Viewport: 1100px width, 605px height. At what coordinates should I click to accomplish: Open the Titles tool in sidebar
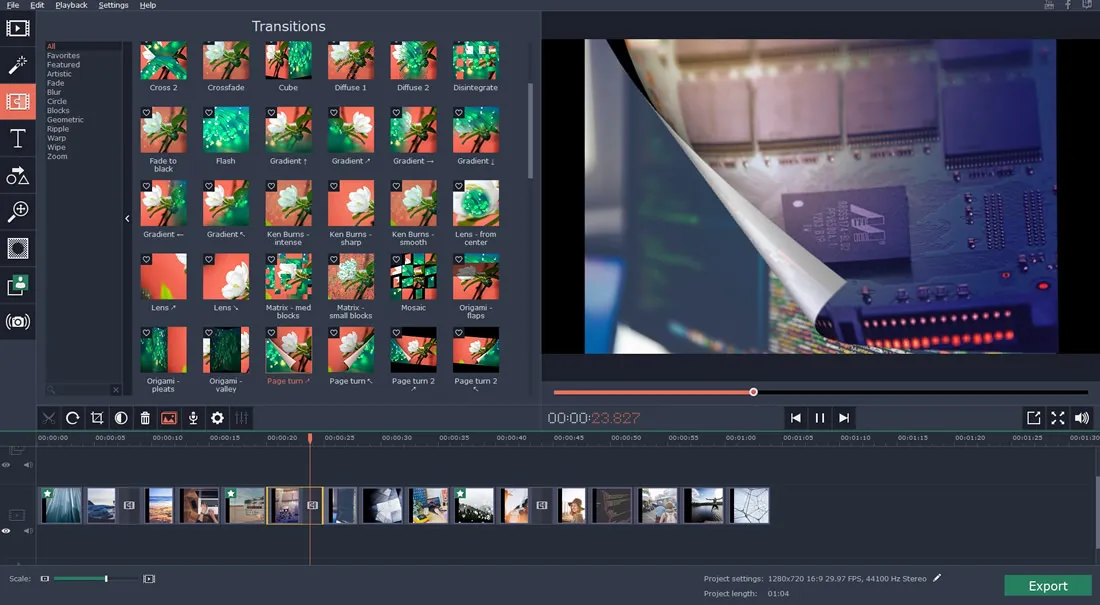click(x=18, y=139)
